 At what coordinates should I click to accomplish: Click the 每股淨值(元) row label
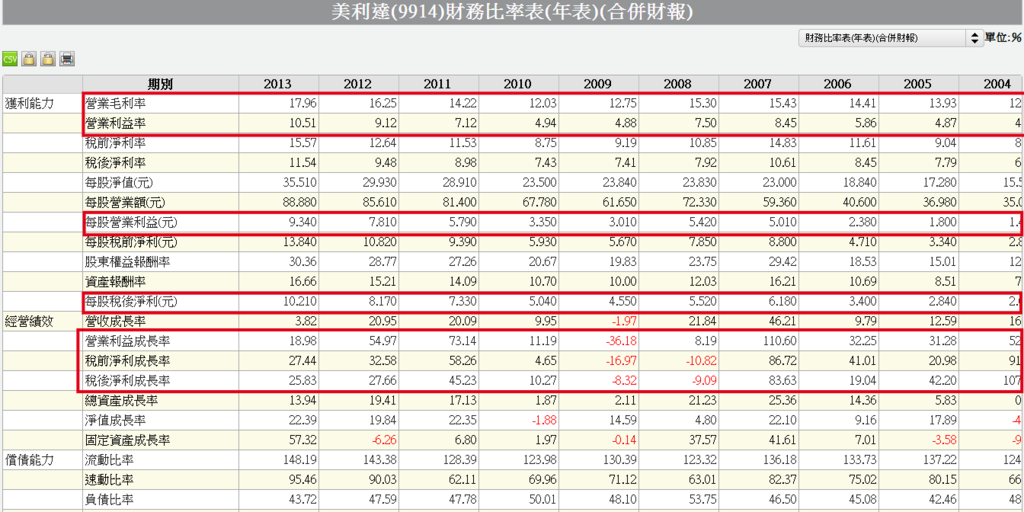[118, 182]
